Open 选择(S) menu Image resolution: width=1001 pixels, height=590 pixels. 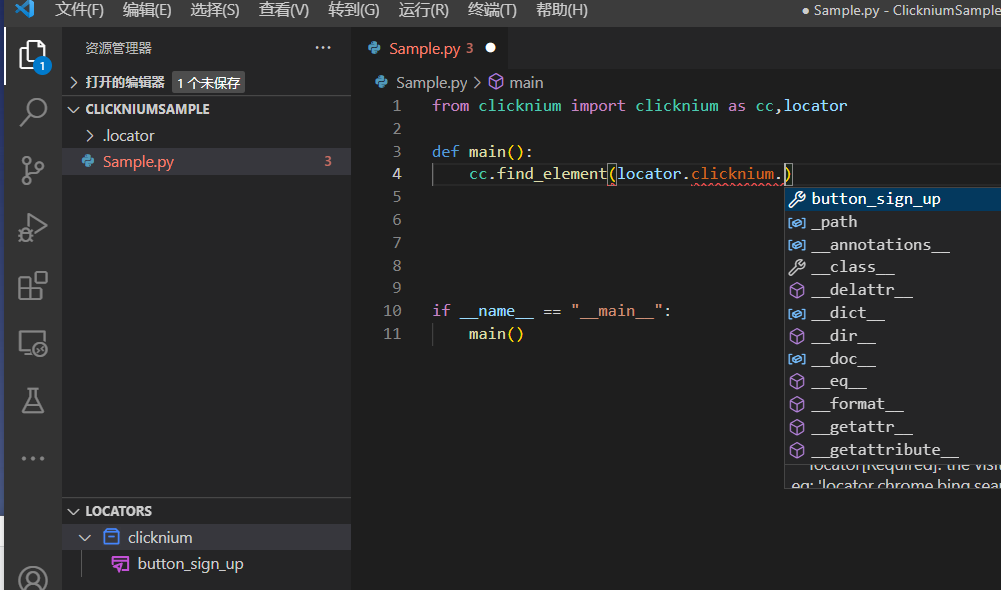pos(214,10)
